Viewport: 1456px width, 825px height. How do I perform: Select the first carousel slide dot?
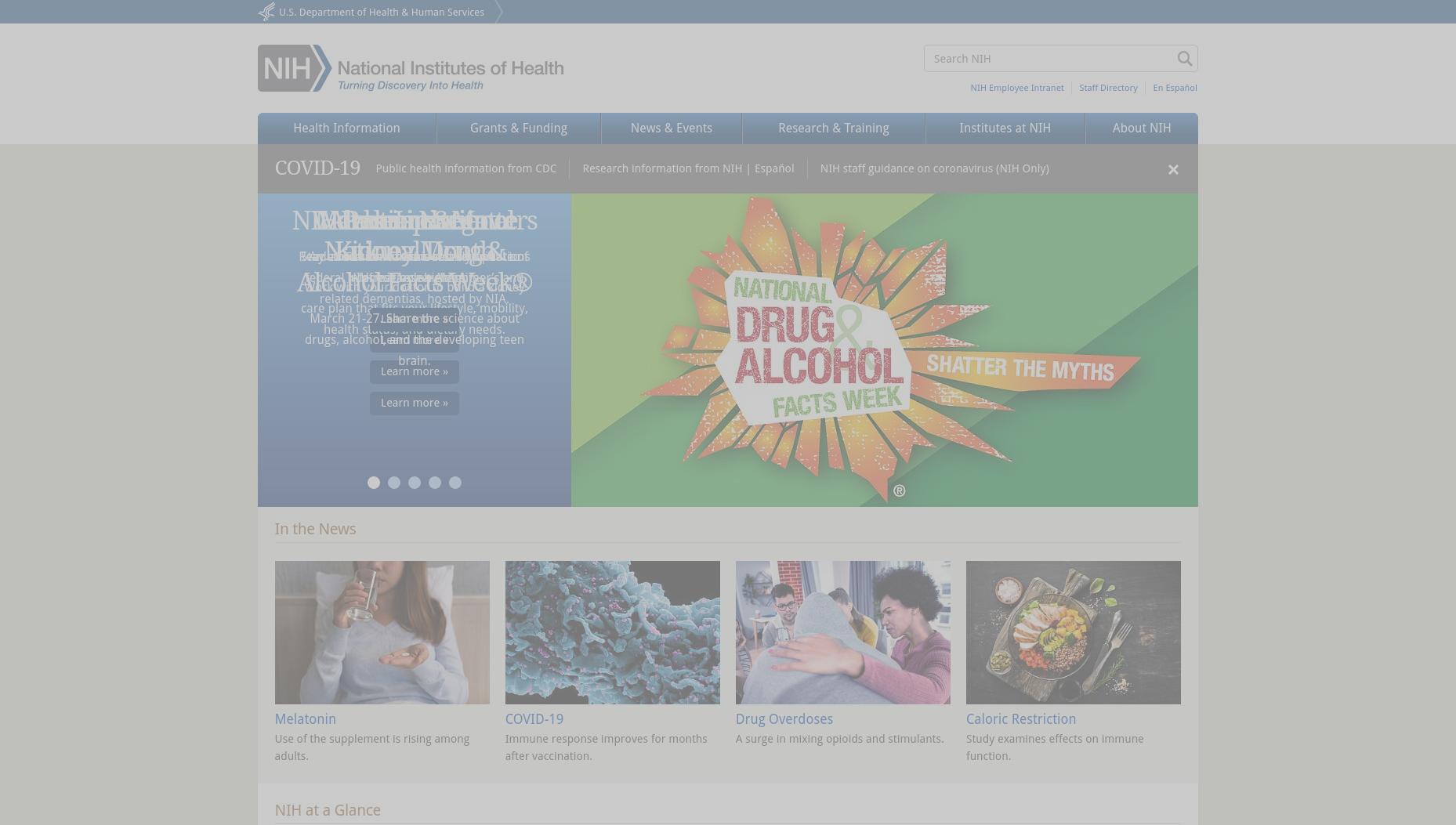click(374, 483)
